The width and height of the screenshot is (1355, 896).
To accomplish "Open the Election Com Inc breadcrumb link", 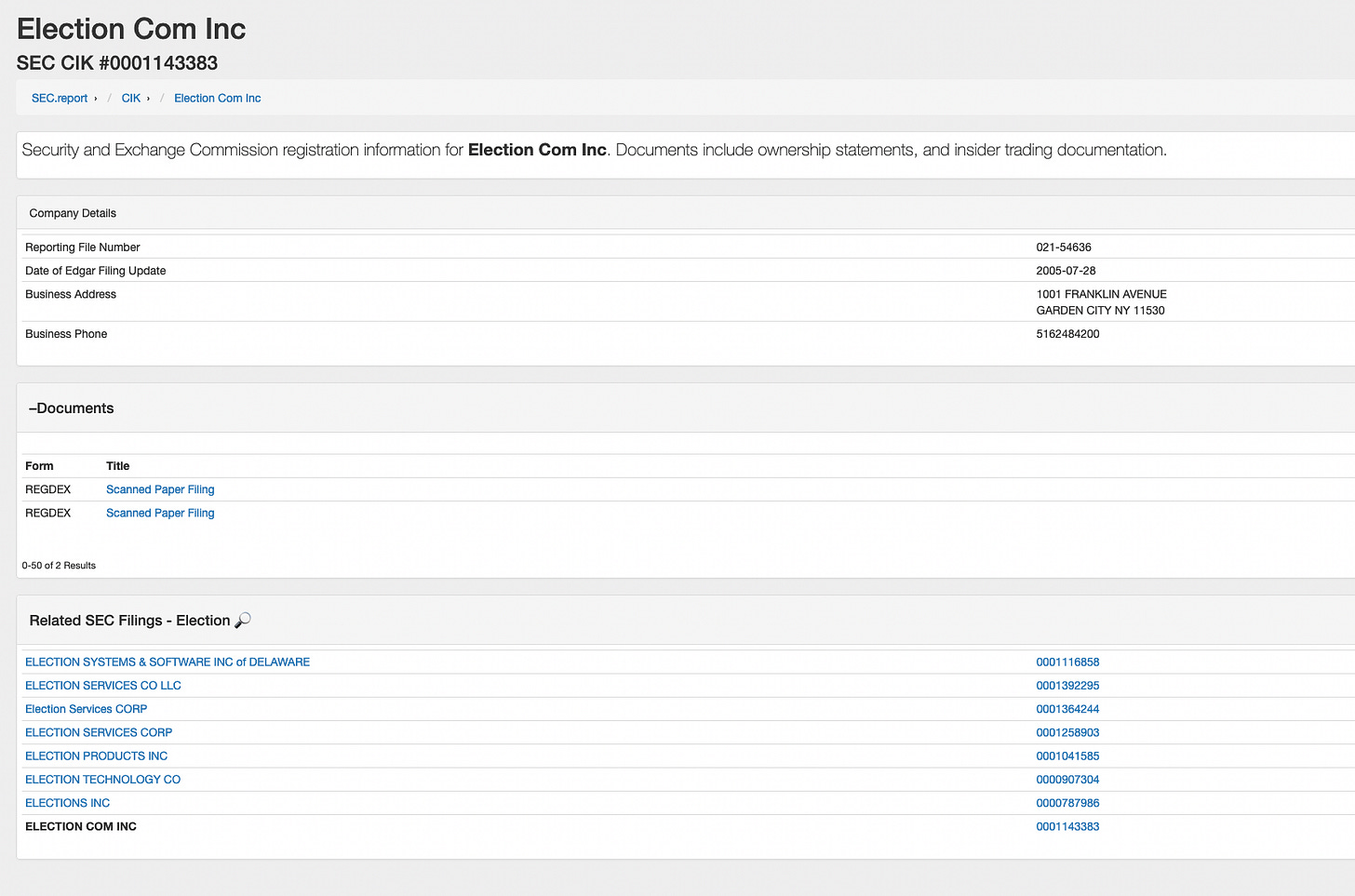I will coord(218,98).
